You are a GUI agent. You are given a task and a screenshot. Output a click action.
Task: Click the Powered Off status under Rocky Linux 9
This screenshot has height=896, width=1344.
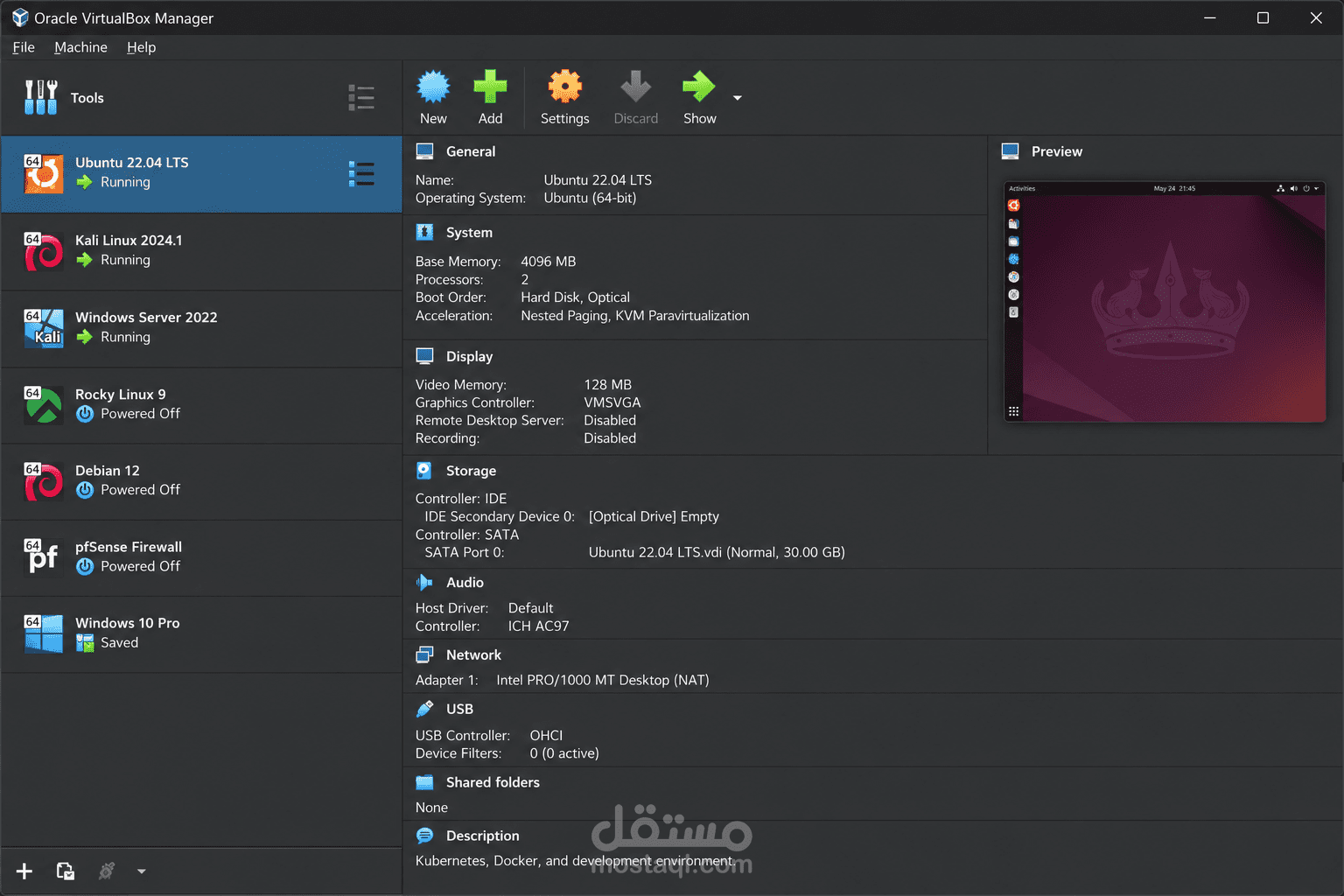coord(140,414)
